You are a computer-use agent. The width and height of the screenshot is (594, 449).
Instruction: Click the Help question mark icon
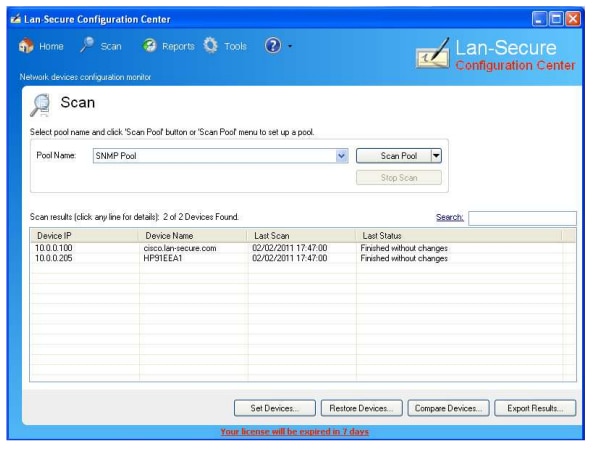[x=273, y=45]
